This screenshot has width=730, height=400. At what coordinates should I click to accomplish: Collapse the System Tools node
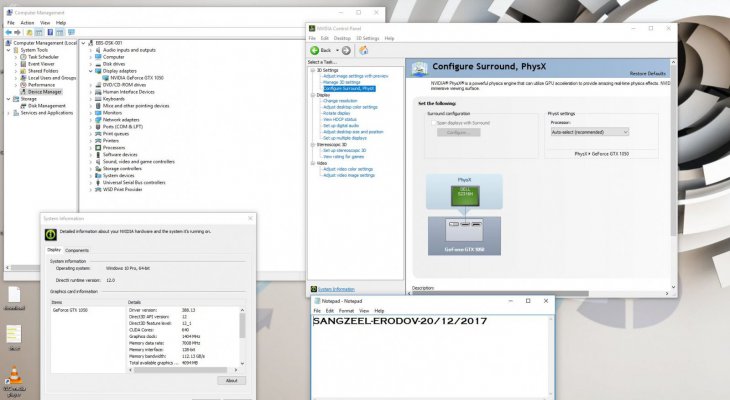pos(8,50)
